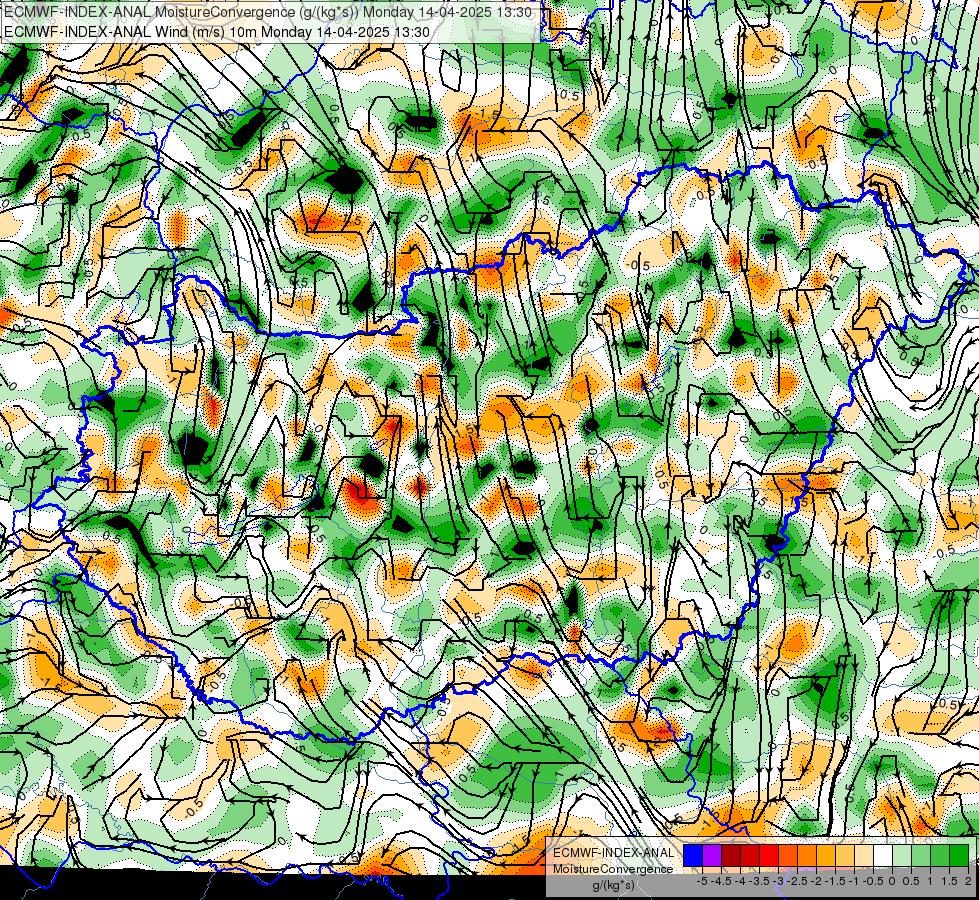Pick the palest green legend swatch
The width and height of the screenshot is (979, 900).
pos(902,855)
